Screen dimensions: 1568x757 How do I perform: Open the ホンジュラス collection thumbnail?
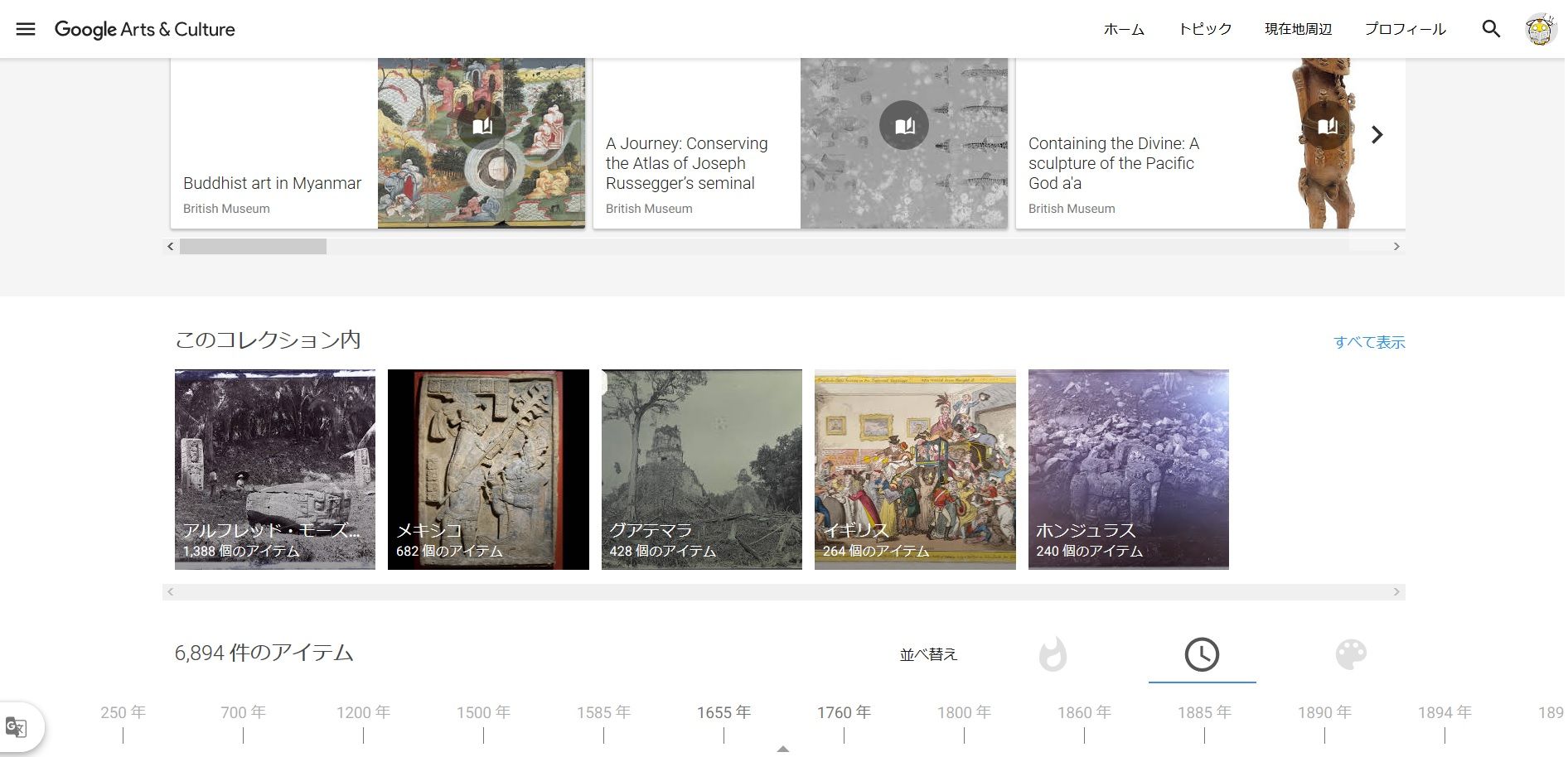click(1129, 470)
